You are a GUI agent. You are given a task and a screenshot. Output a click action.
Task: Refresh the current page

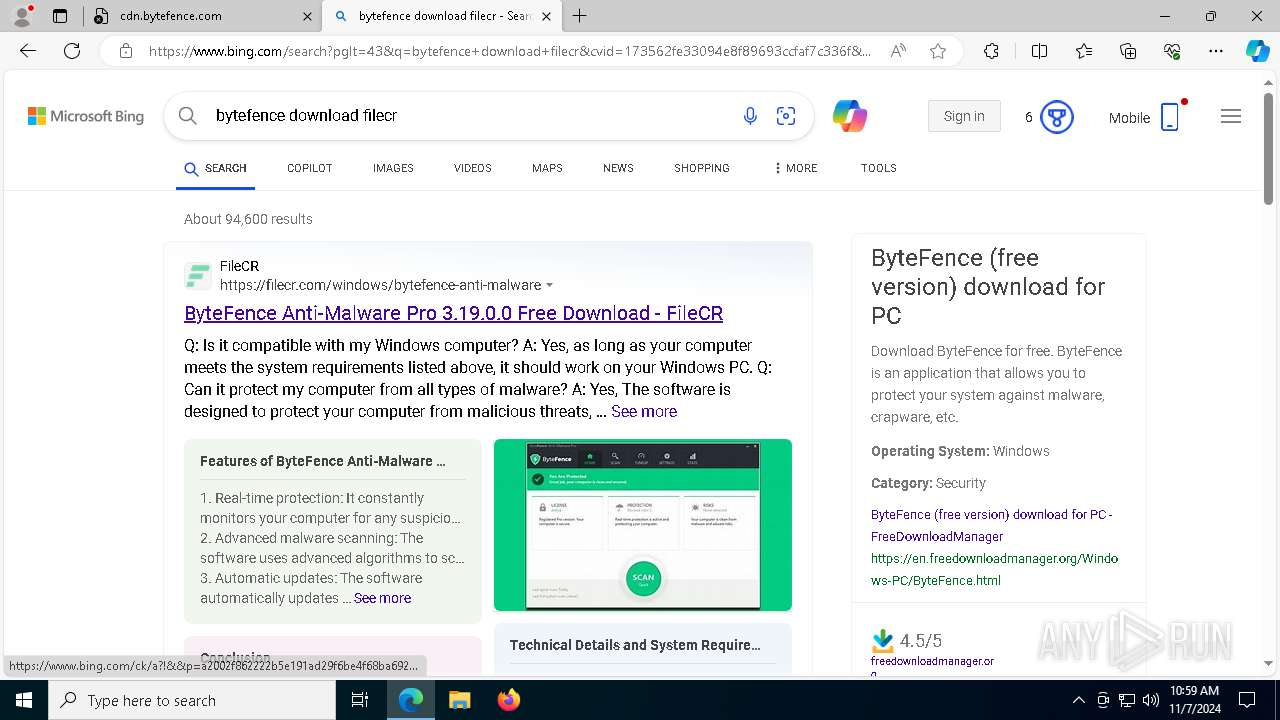click(x=72, y=51)
